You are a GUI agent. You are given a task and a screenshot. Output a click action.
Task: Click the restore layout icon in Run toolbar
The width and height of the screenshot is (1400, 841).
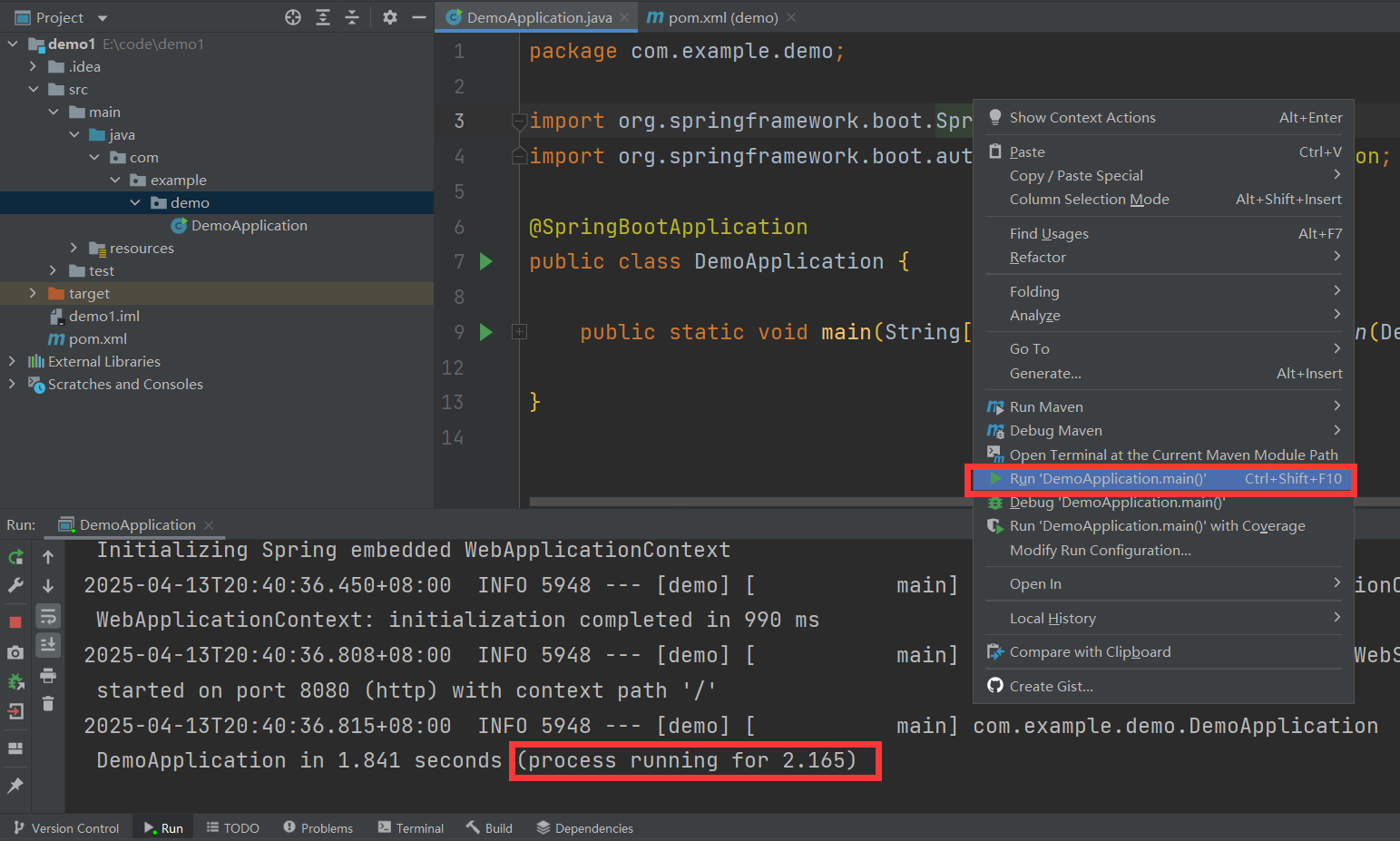coord(15,748)
